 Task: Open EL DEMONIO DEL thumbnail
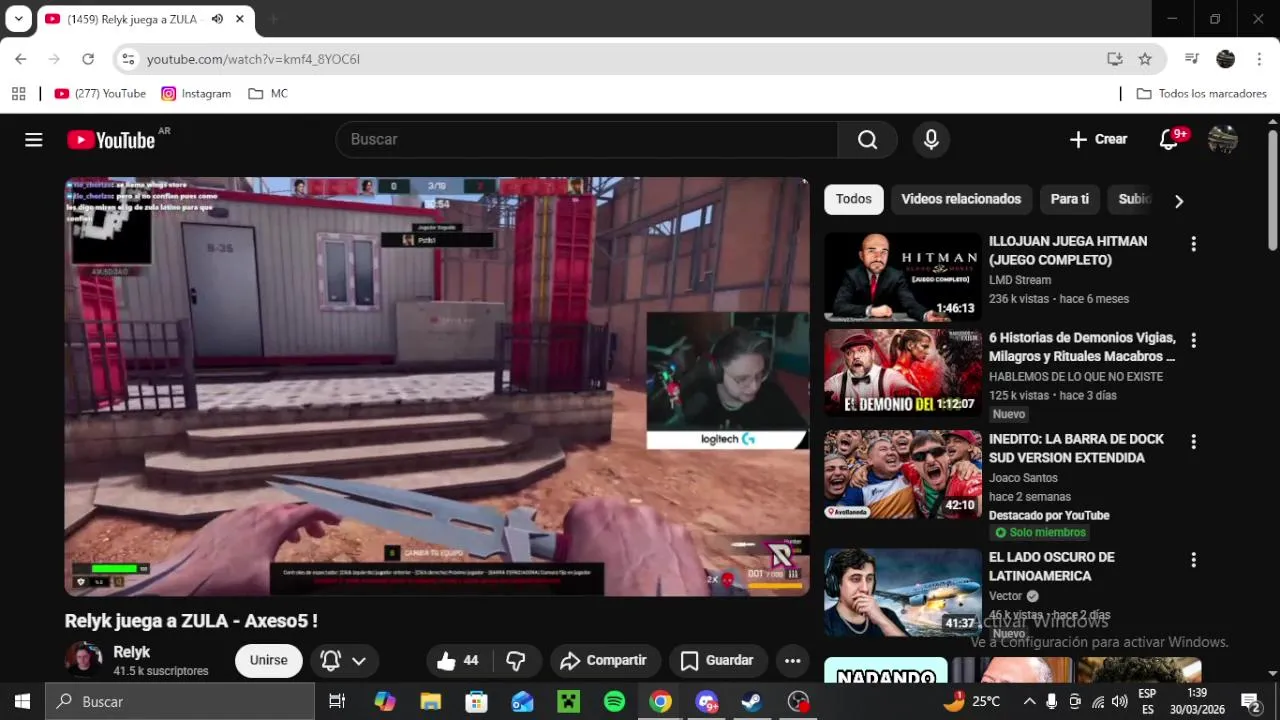point(902,373)
